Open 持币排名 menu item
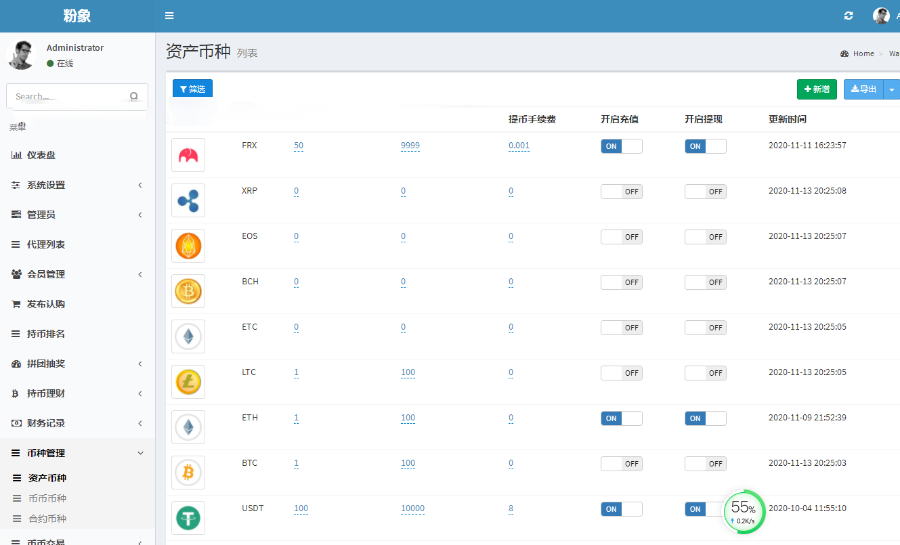Image resolution: width=900 pixels, height=545 pixels. 77,334
